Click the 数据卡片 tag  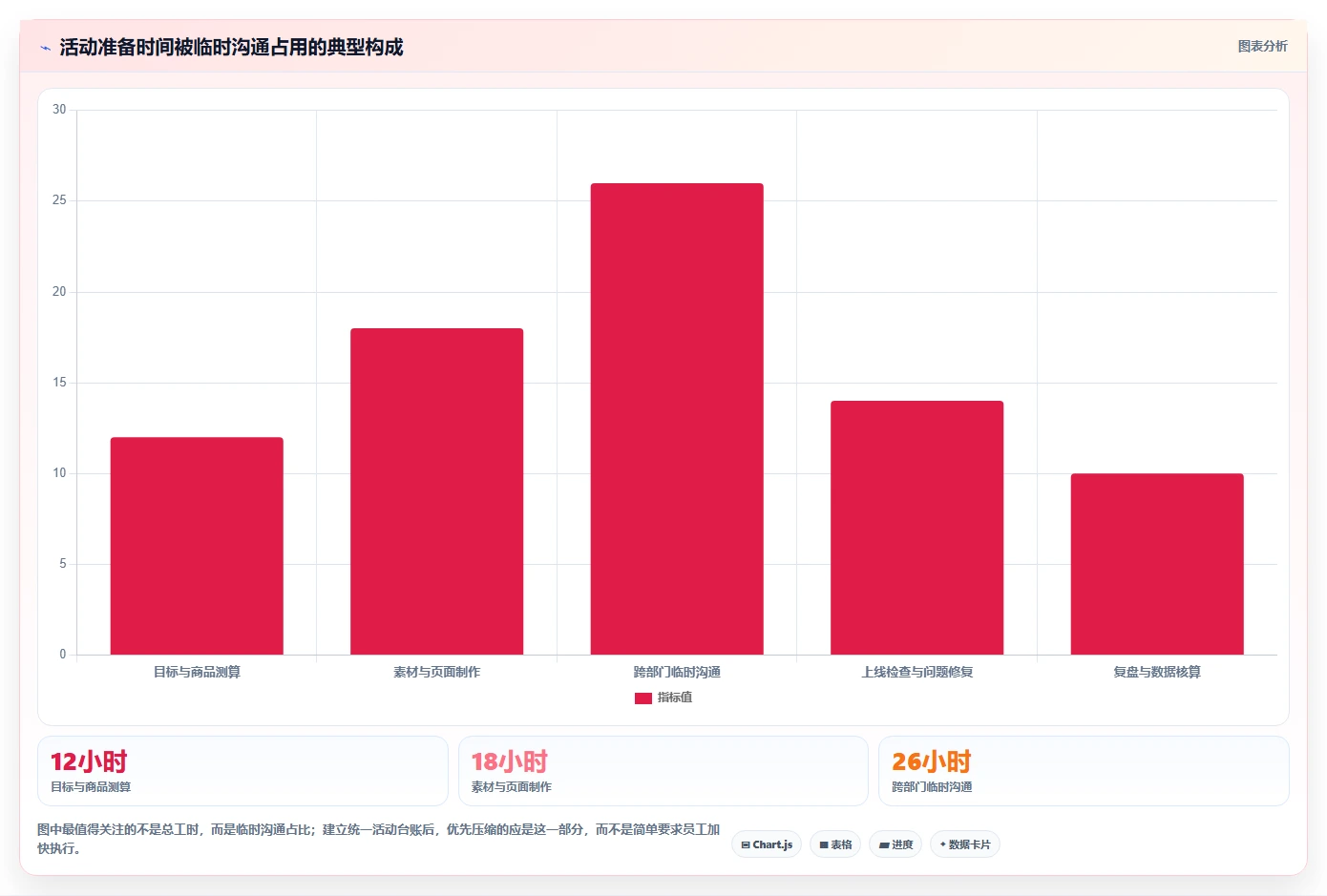coord(965,844)
